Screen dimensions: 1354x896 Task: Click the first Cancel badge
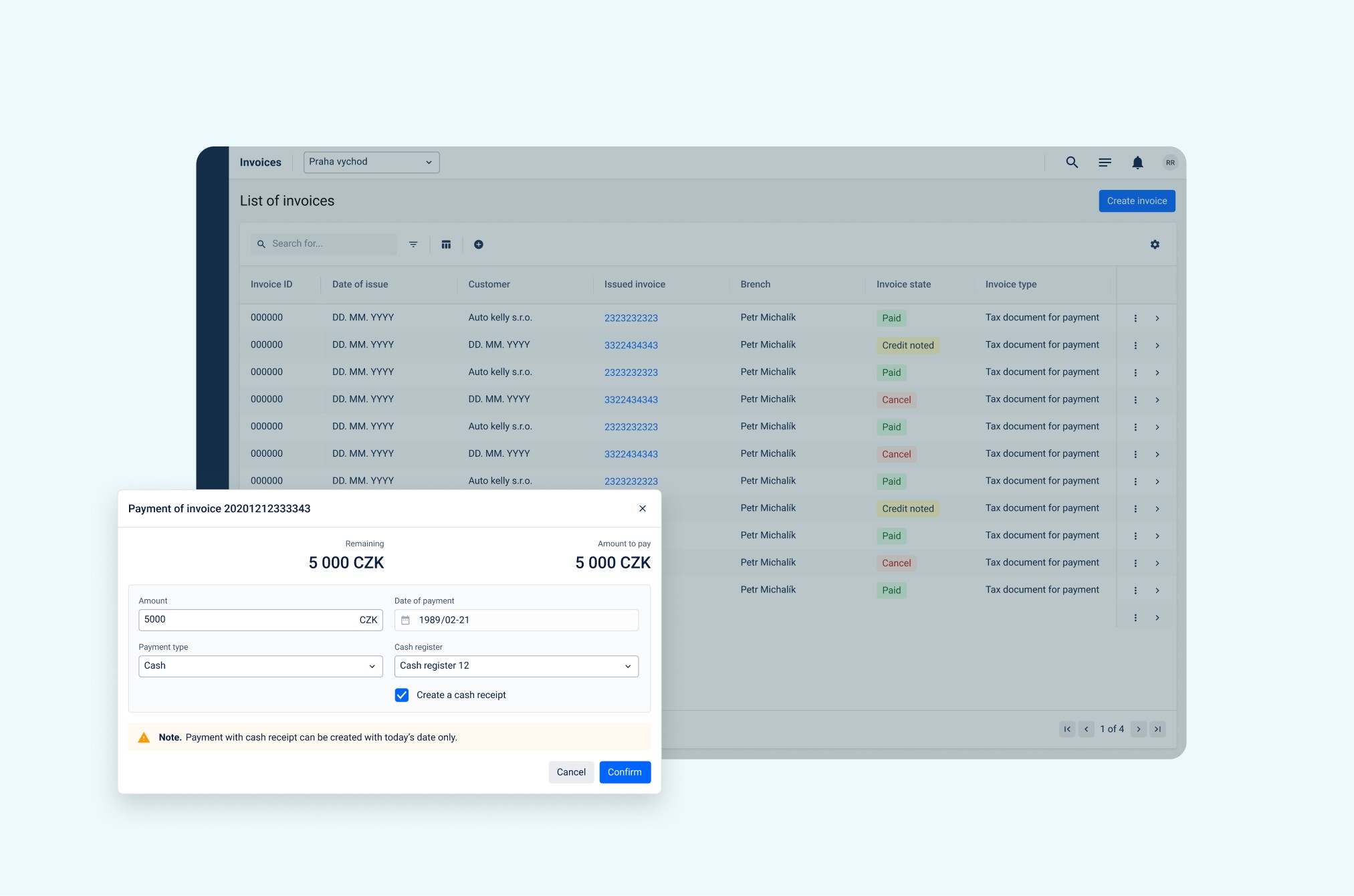coord(897,400)
